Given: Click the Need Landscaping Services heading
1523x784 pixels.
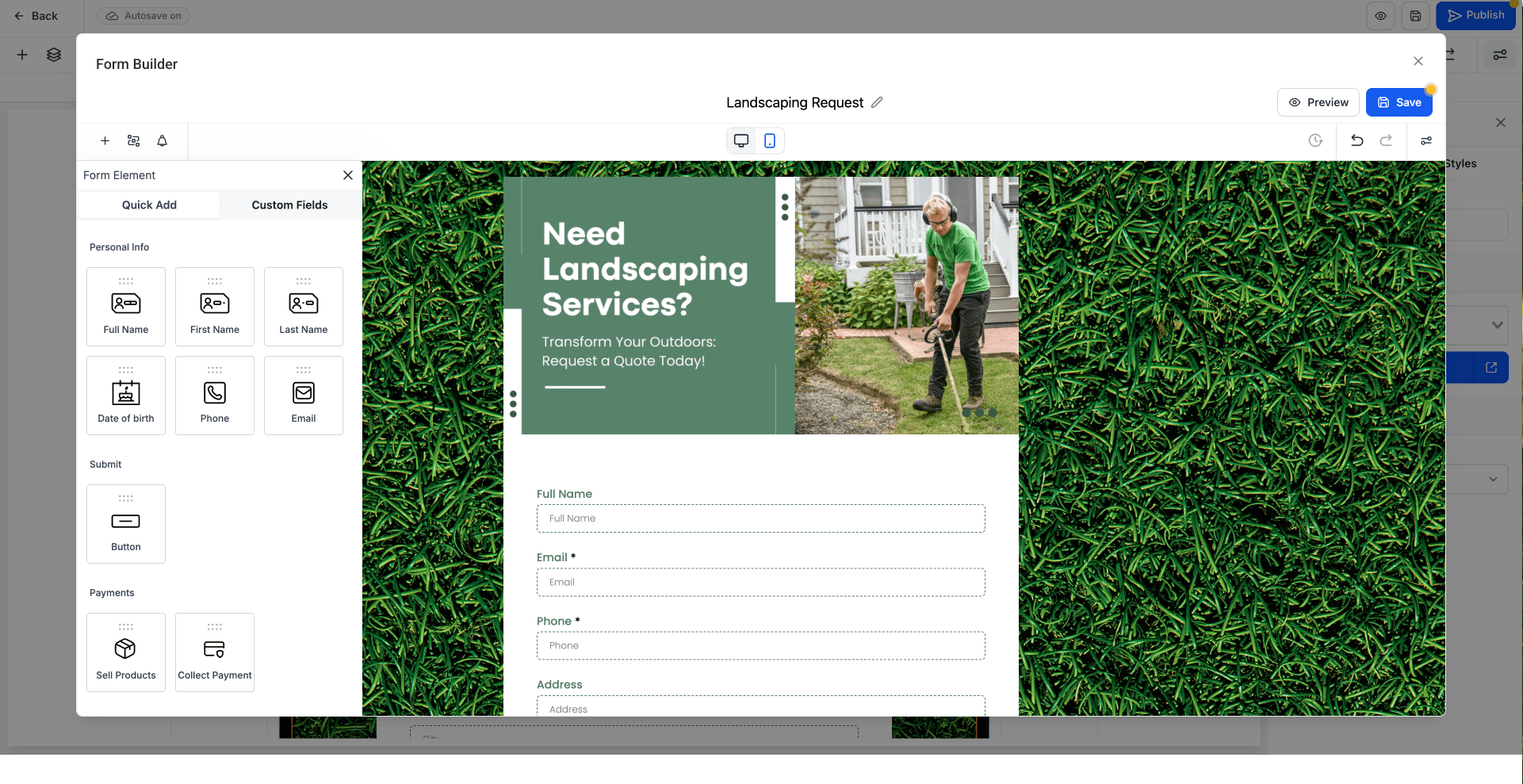Looking at the screenshot, I should tap(645, 269).
